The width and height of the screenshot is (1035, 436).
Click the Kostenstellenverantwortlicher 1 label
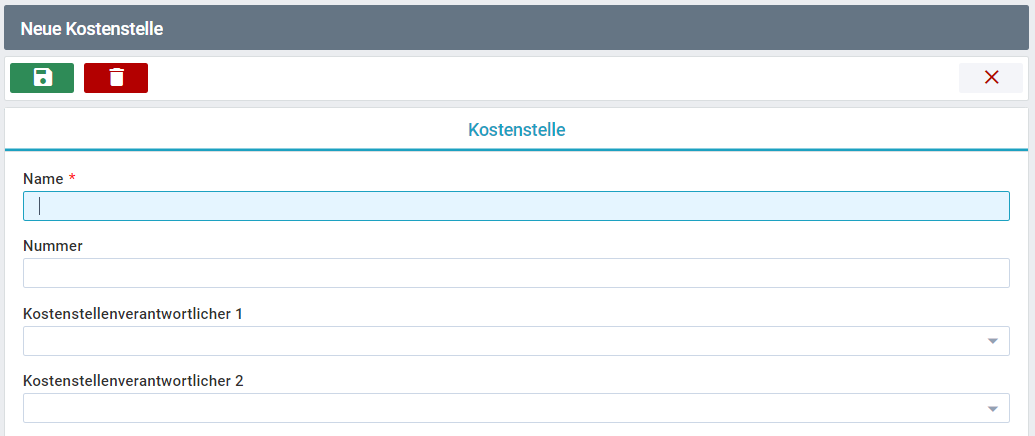(133, 314)
